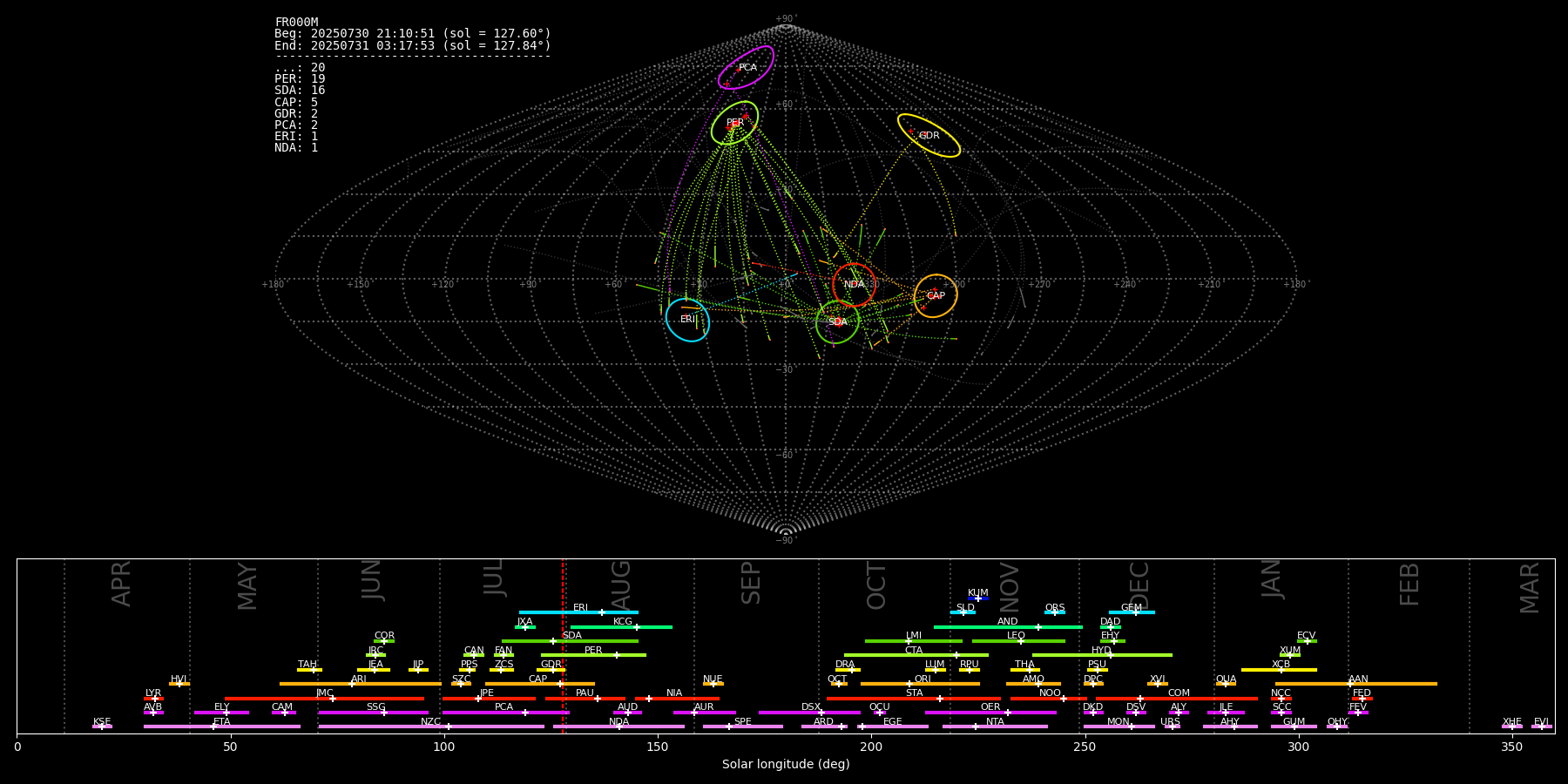Image resolution: width=1568 pixels, height=784 pixels.
Task: Click the APR month label
Action: click(x=122, y=584)
